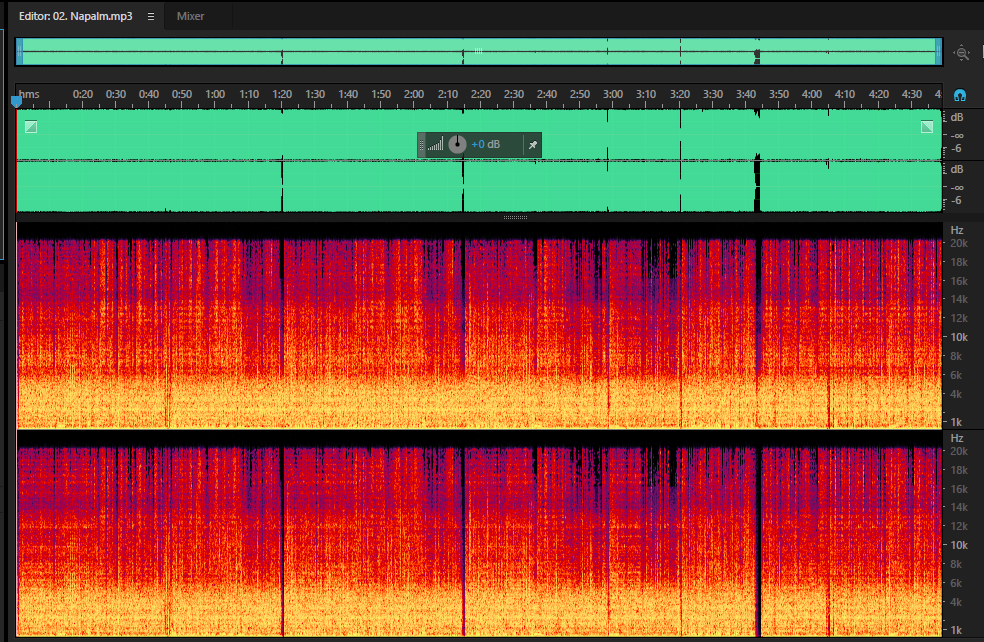Open the Editor panel menu icon
984x642 pixels.
[x=151, y=16]
